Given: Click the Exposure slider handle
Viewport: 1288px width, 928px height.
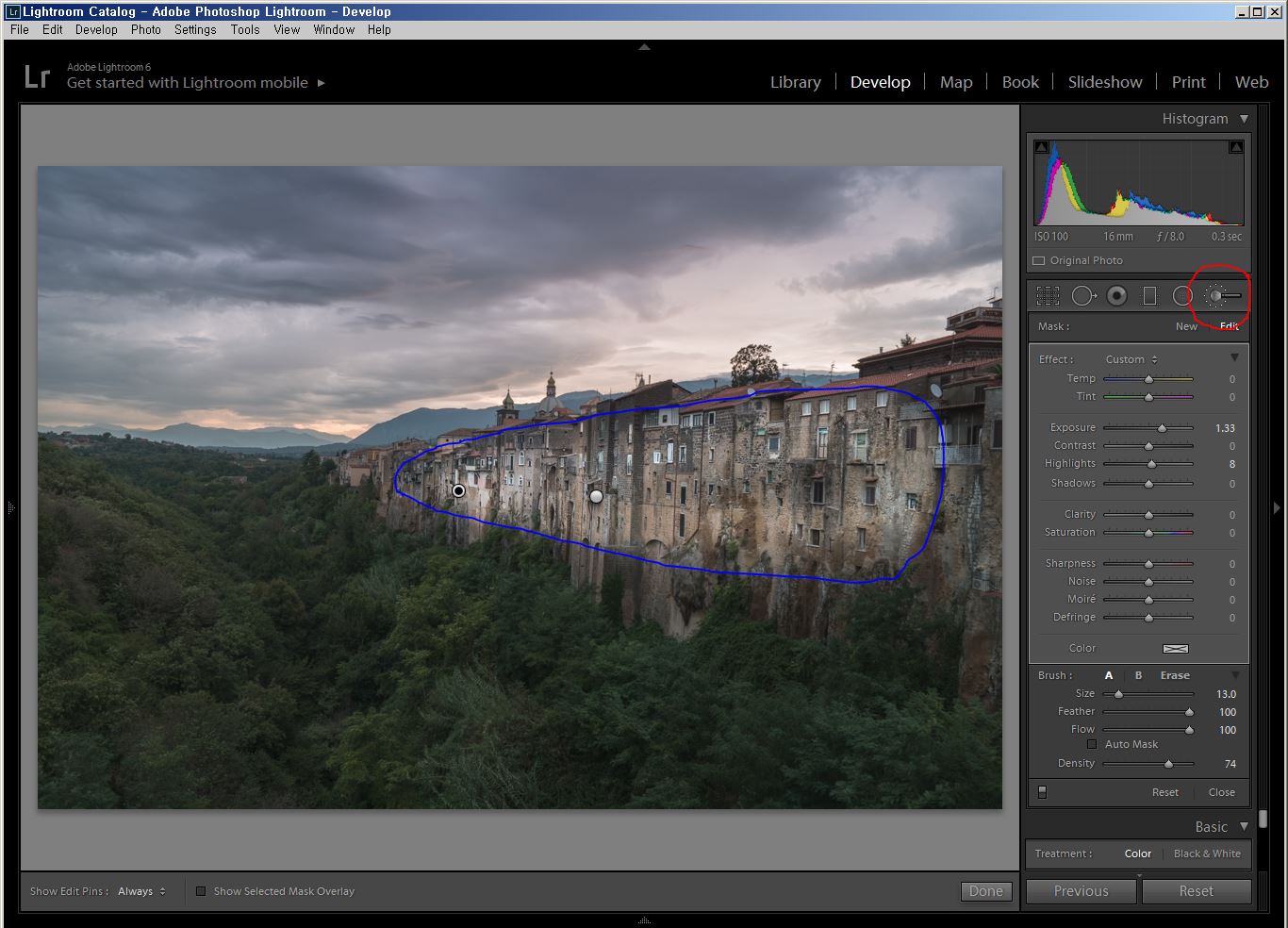Looking at the screenshot, I should click(1162, 428).
